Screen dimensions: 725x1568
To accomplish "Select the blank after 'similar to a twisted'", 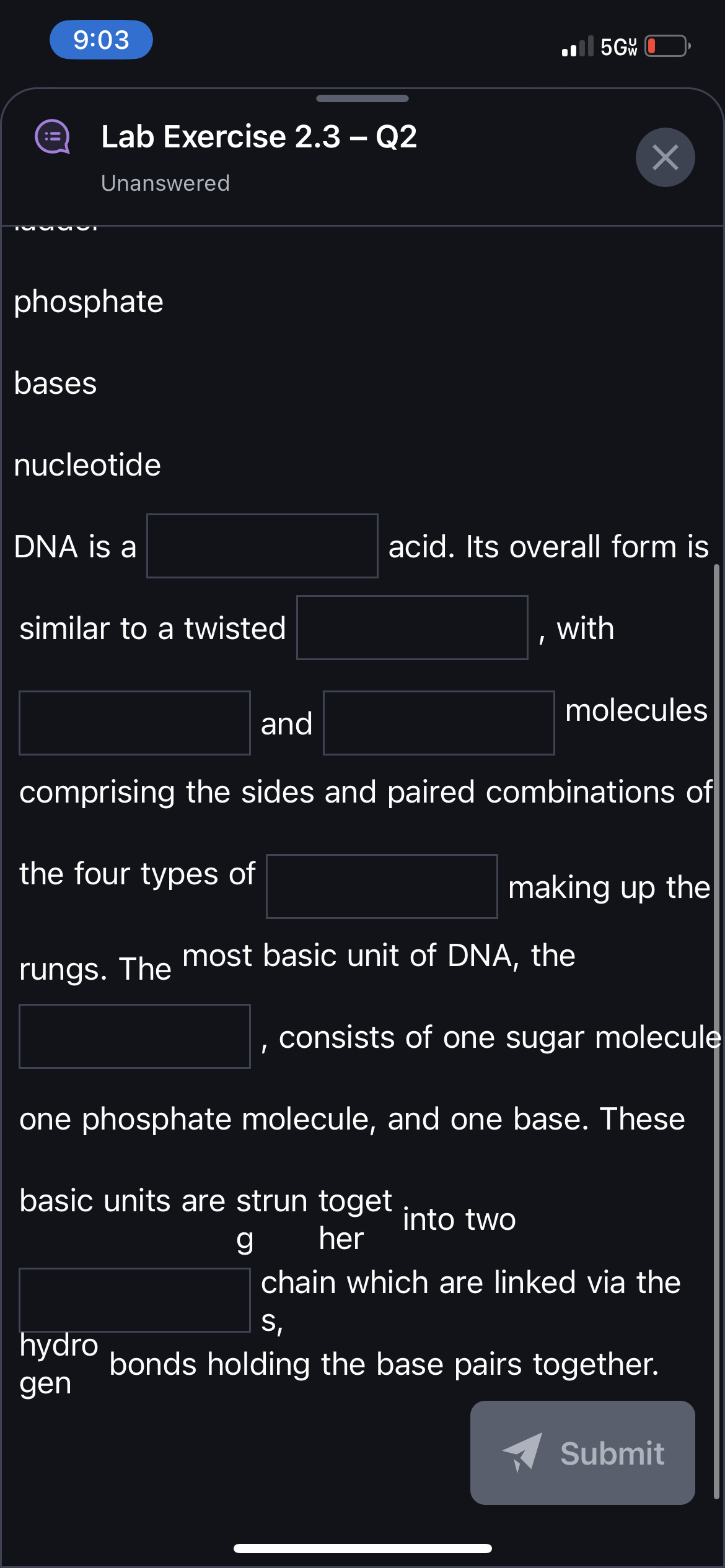I will click(x=412, y=627).
